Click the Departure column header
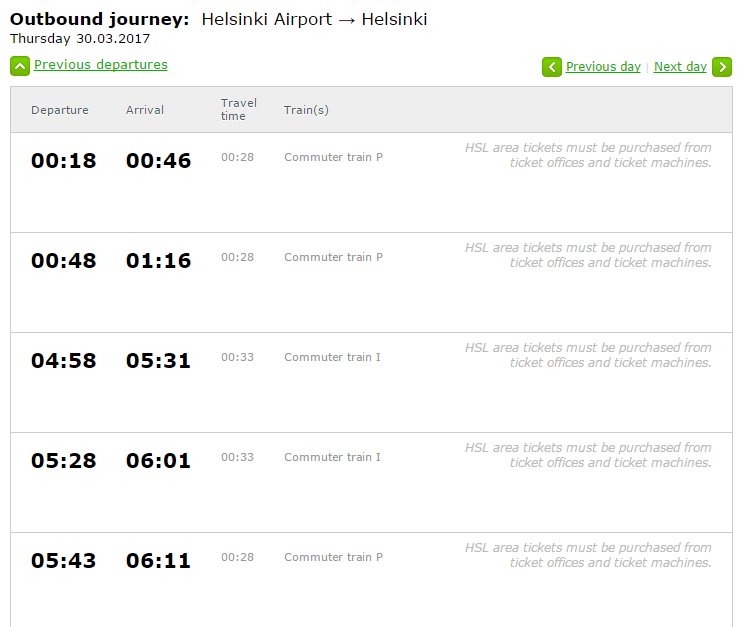 60,110
